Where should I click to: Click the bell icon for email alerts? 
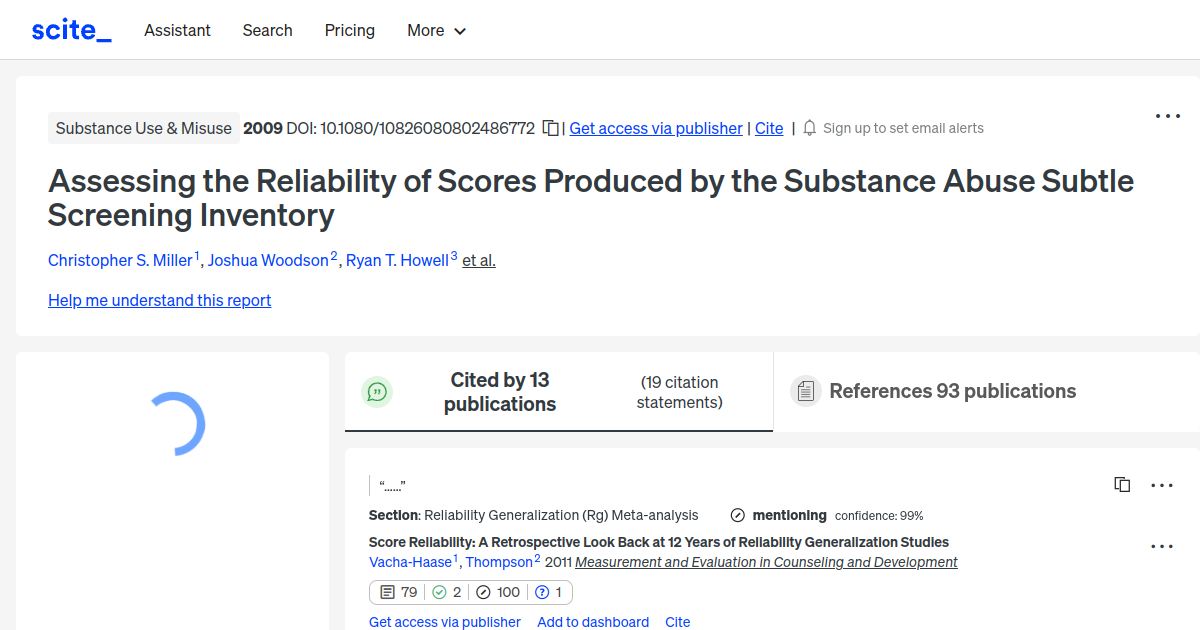[807, 127]
